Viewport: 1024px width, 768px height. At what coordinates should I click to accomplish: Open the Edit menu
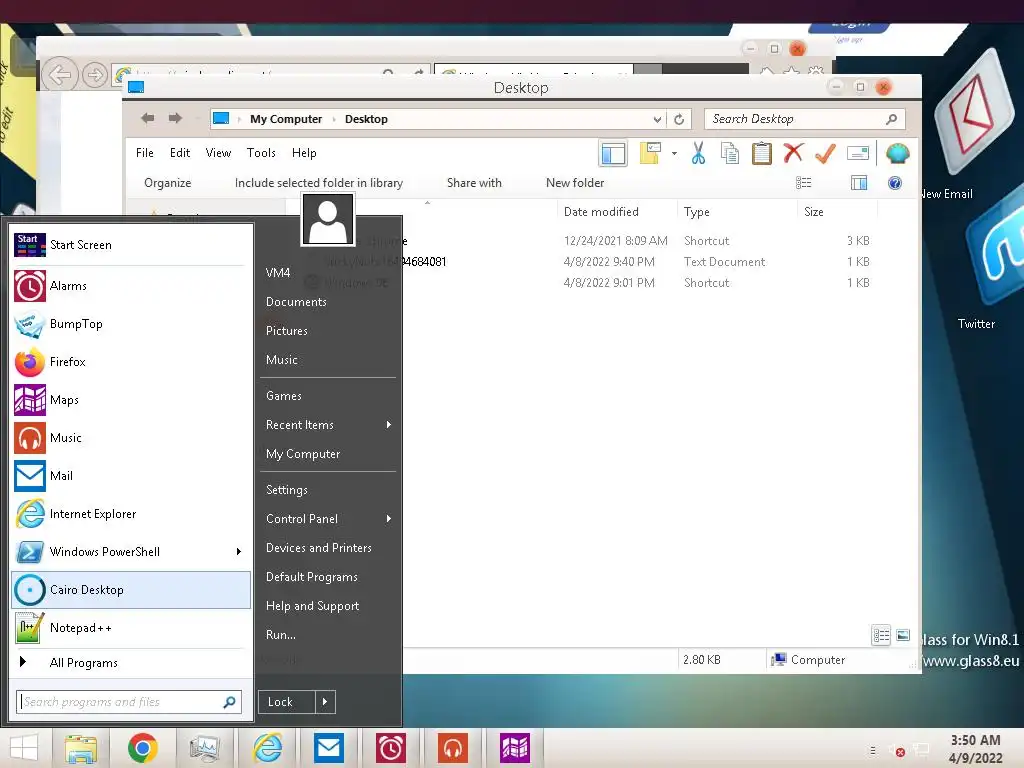(180, 153)
